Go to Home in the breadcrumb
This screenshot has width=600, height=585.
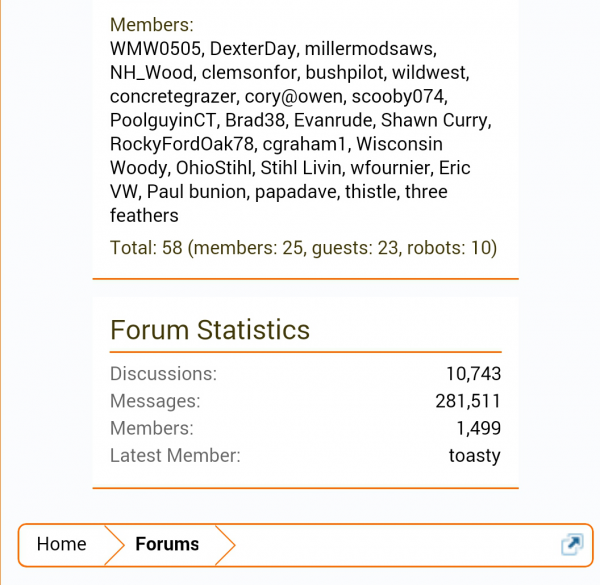coord(62,544)
